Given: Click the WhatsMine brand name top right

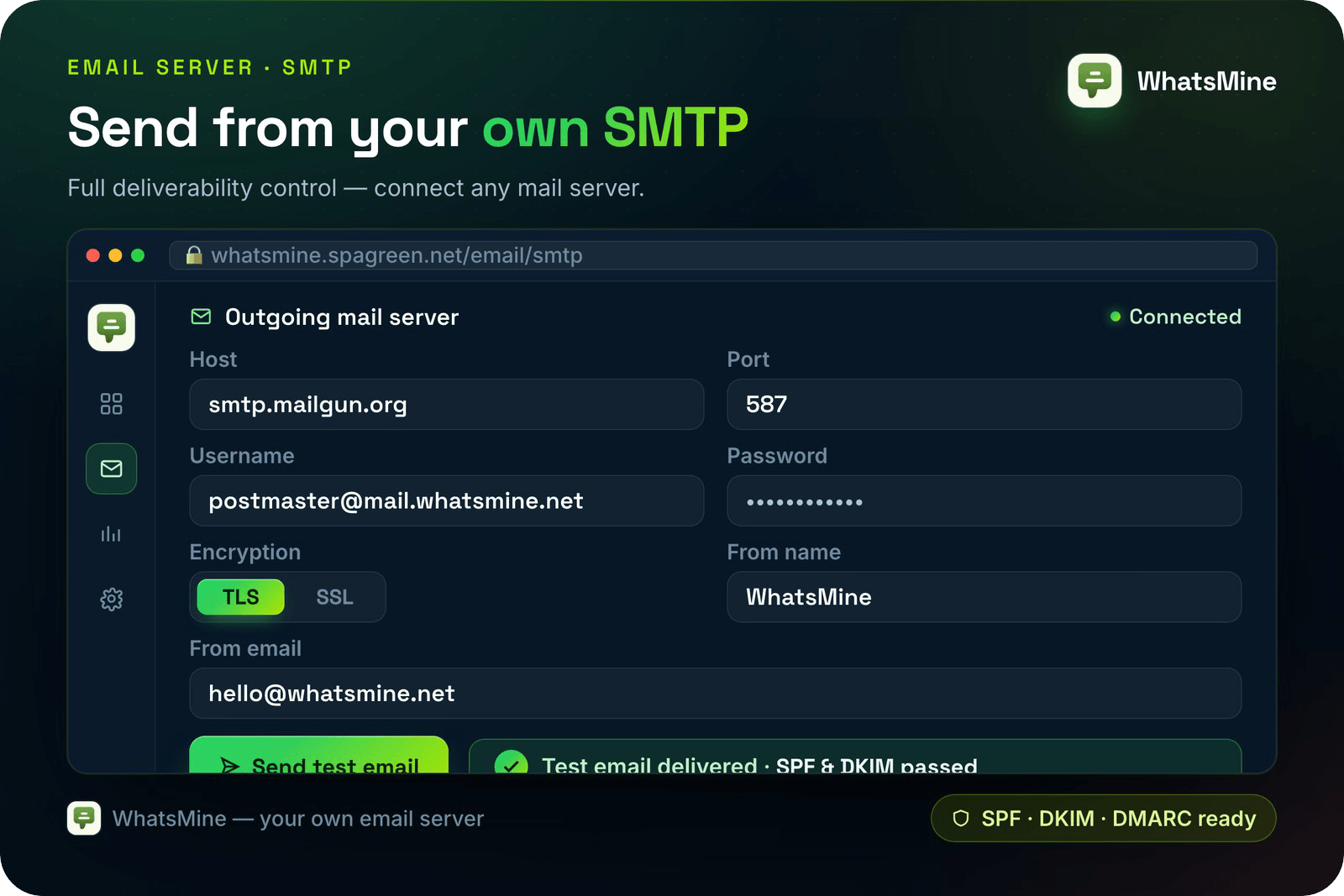Looking at the screenshot, I should pyautogui.click(x=1206, y=81).
